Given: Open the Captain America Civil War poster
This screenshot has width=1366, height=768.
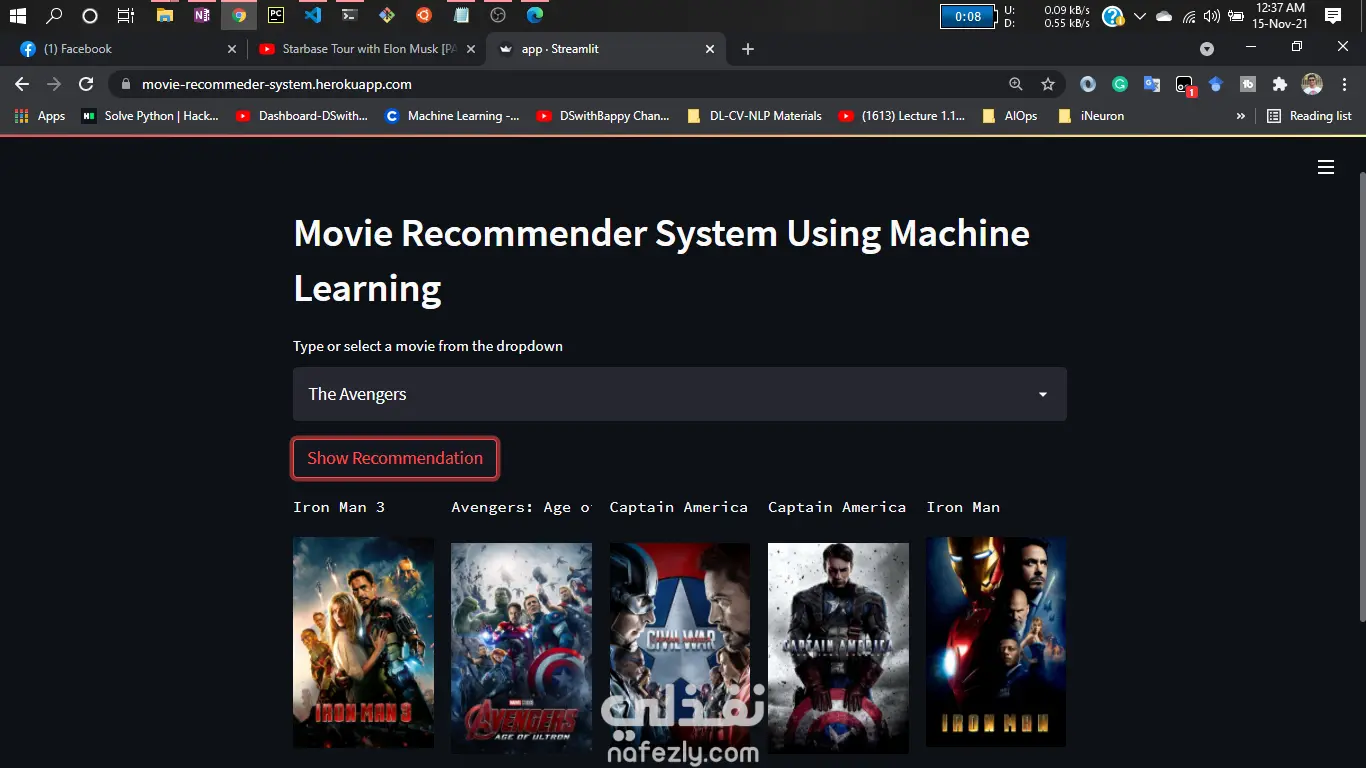Looking at the screenshot, I should click(x=680, y=648).
